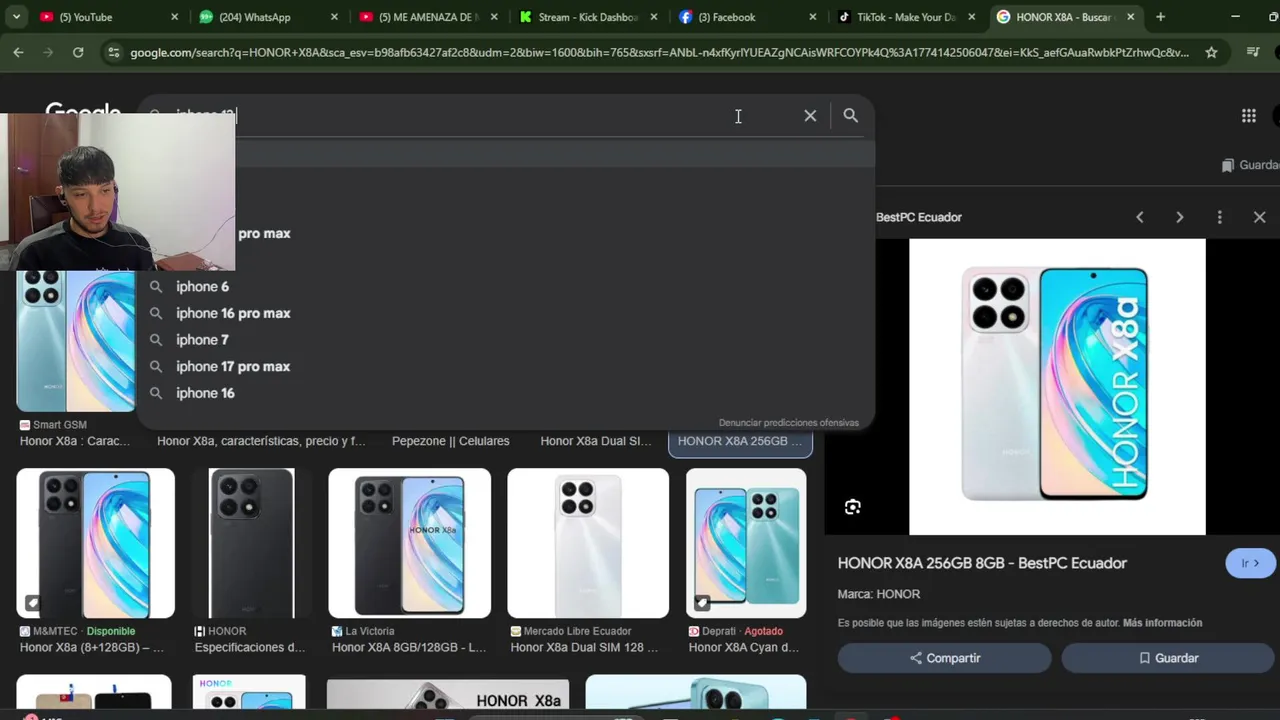Open Smart GSM Honor X8a thumbnail
Viewport: 1280px width, 720px height.
pyautogui.click(x=75, y=342)
